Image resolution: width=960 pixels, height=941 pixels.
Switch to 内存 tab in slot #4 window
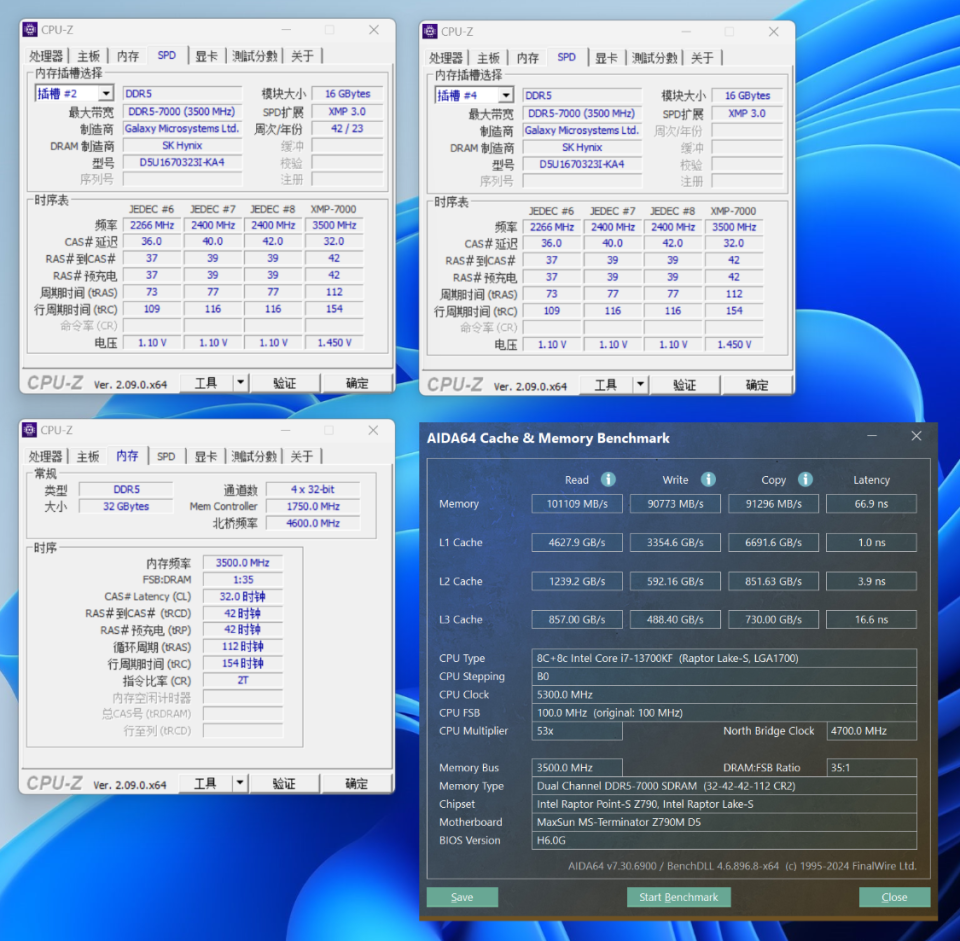[x=527, y=58]
